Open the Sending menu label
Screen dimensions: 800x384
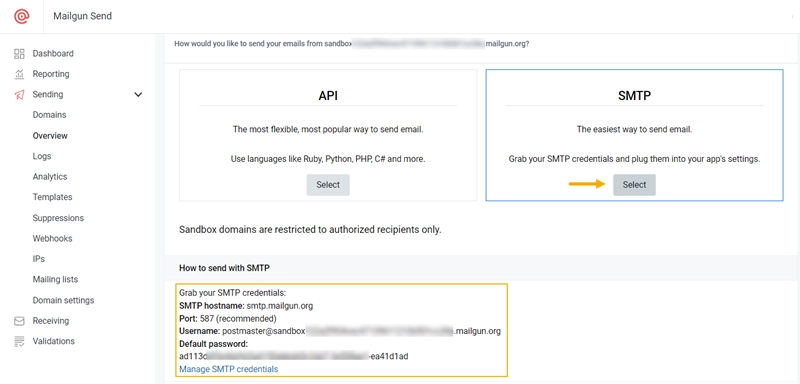point(48,94)
